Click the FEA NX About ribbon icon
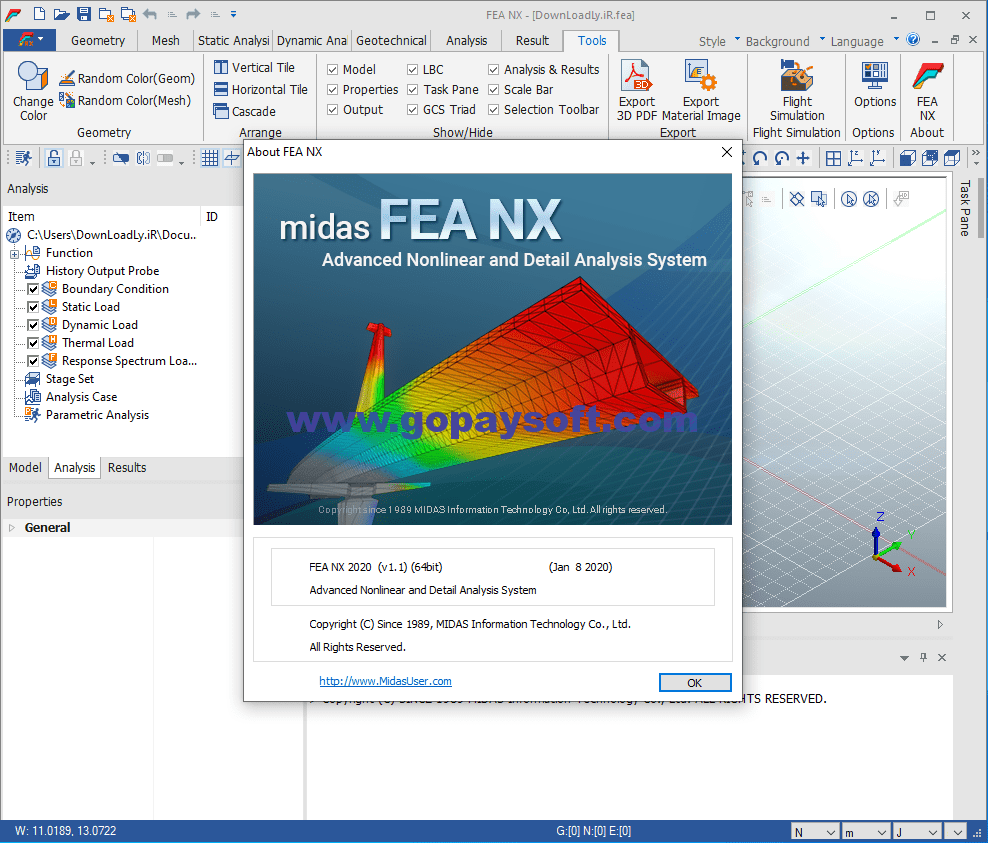988x843 pixels. 927,91
